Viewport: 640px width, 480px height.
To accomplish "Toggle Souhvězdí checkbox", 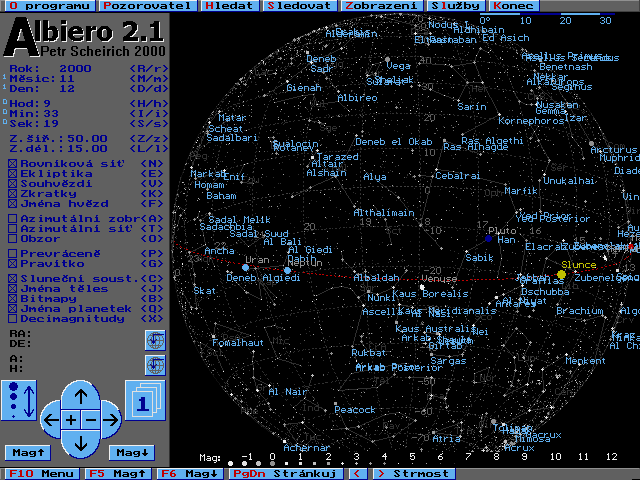I will click(x=13, y=184).
